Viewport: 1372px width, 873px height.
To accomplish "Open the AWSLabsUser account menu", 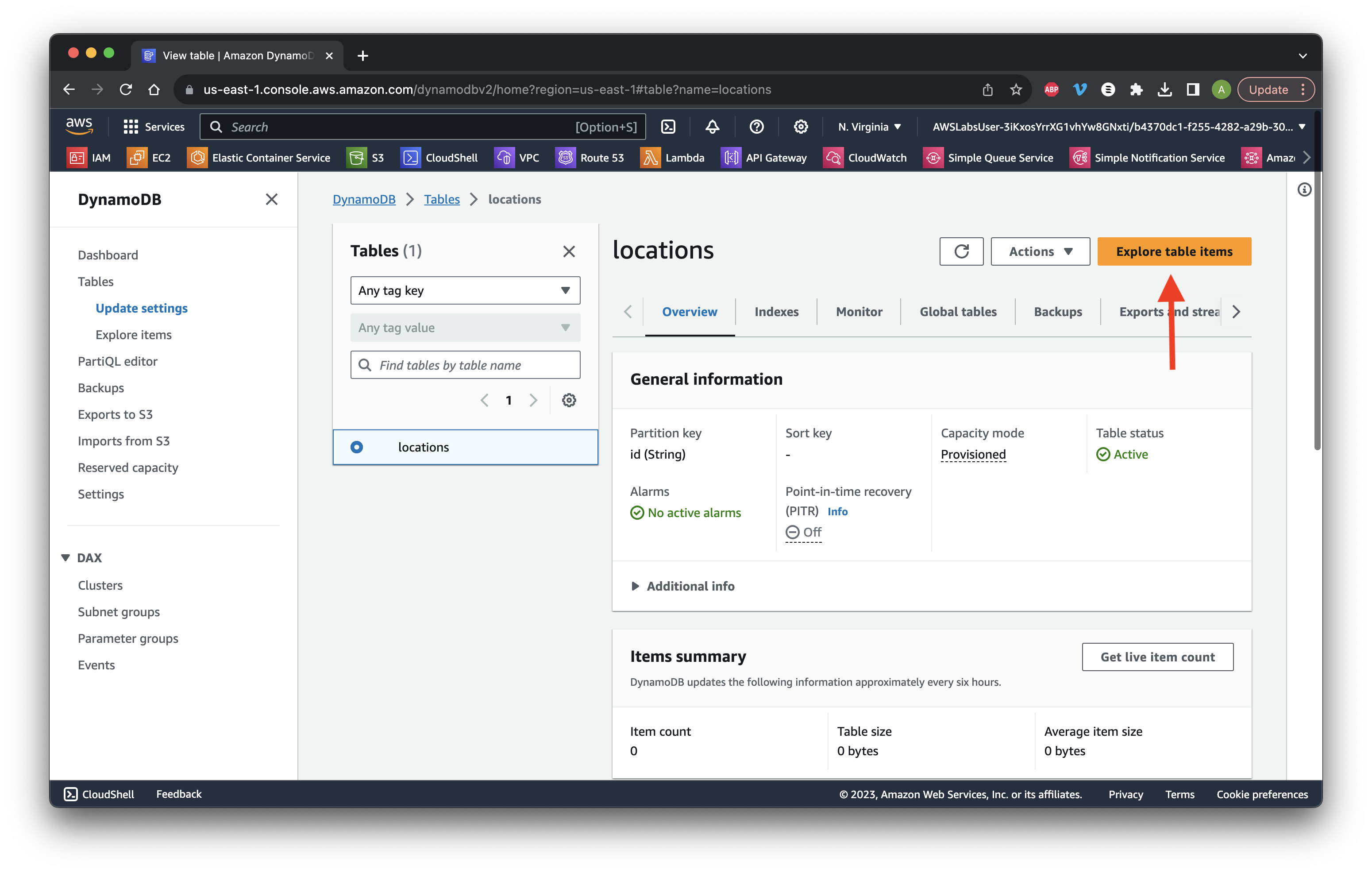I will click(x=1119, y=127).
